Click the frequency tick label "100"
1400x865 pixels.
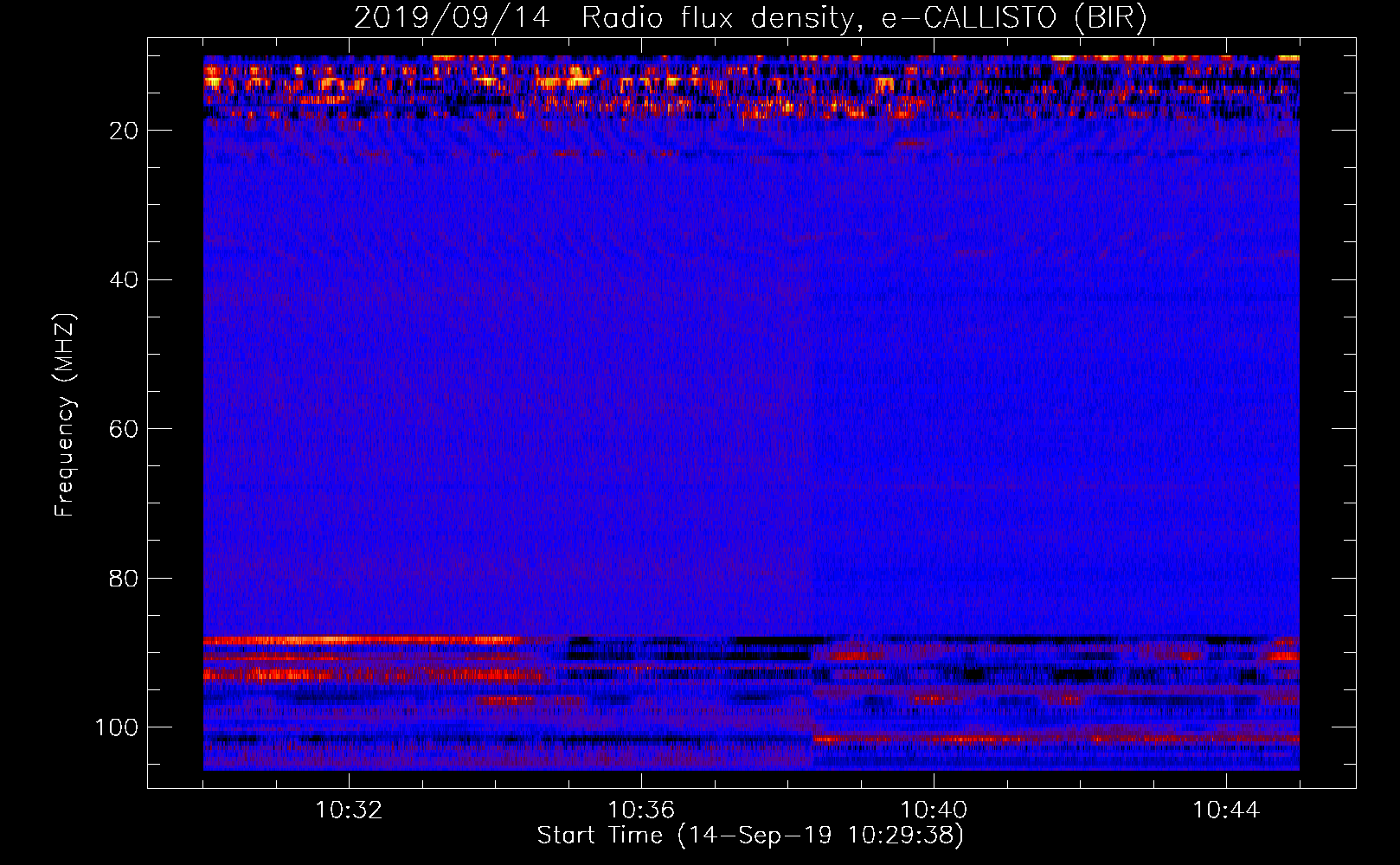117,727
